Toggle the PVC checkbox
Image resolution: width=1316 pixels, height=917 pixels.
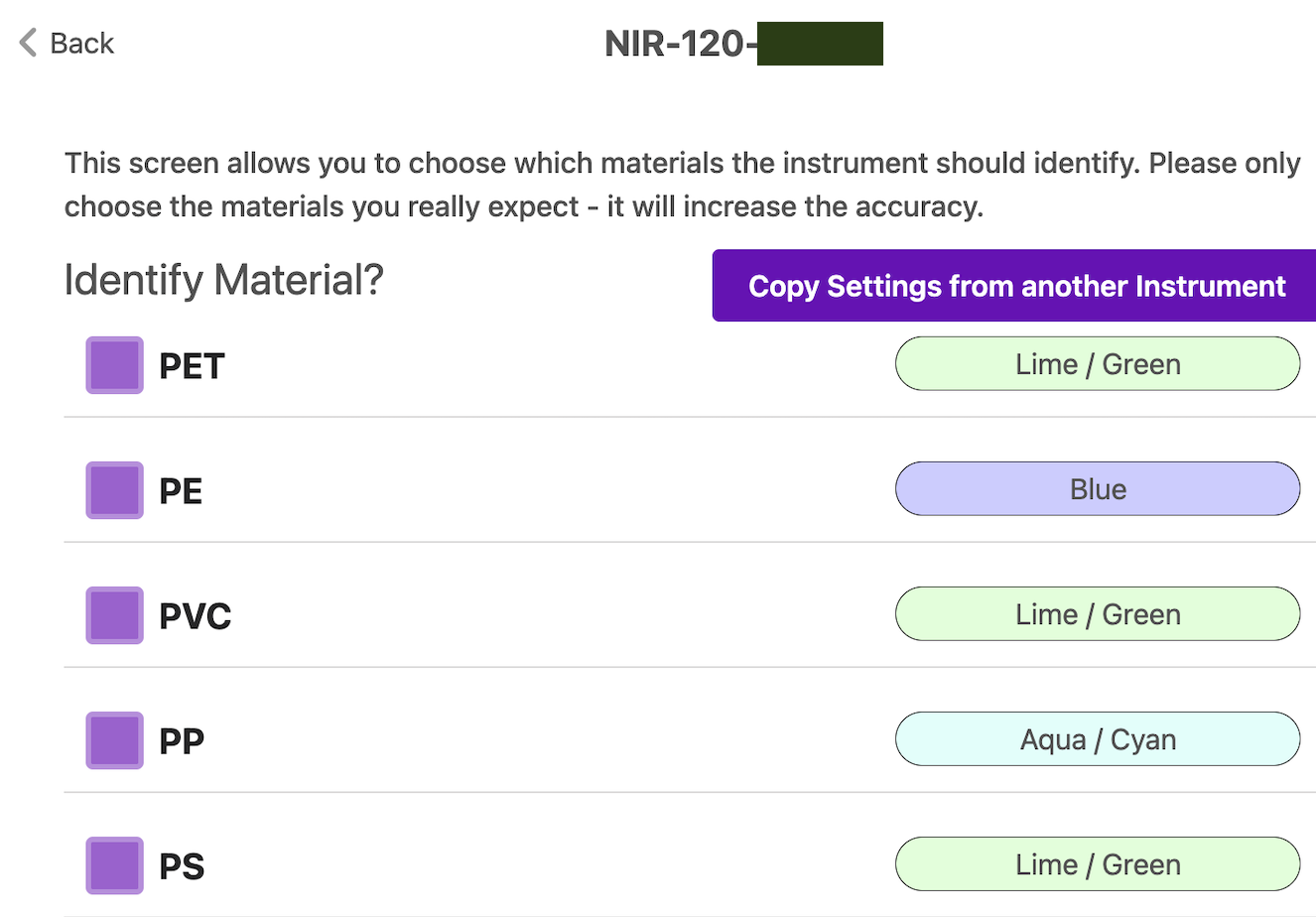coord(114,615)
